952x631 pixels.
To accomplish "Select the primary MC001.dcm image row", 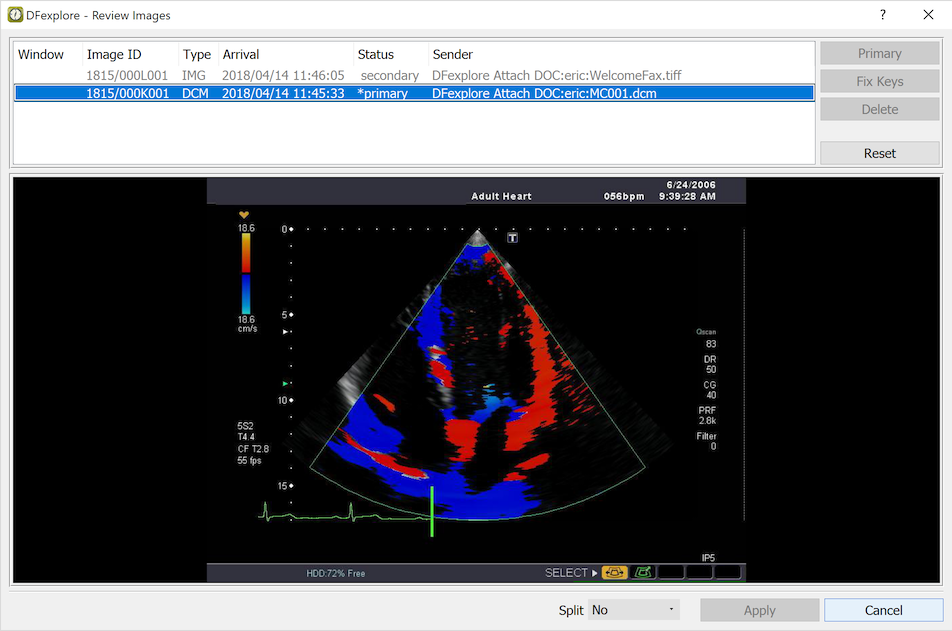I will click(x=414, y=93).
